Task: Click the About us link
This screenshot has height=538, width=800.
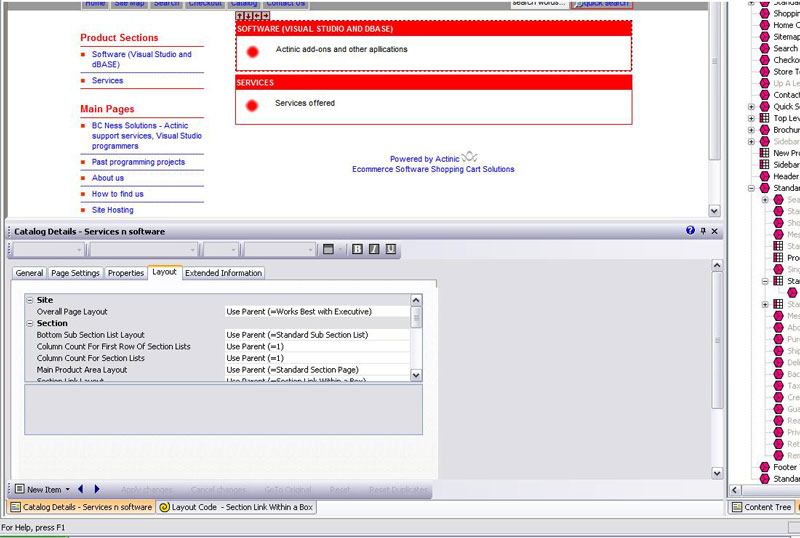Action: [108, 178]
